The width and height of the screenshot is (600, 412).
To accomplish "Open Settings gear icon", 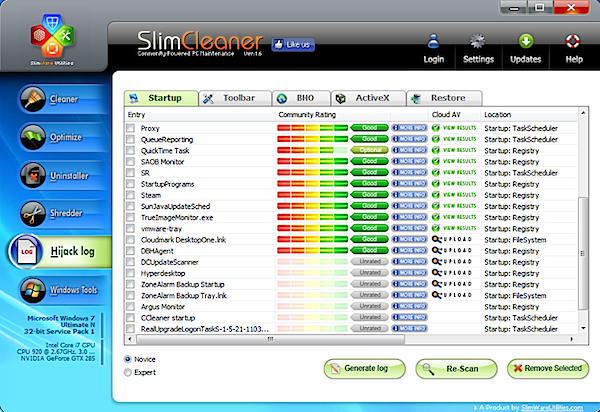I will click(x=478, y=41).
